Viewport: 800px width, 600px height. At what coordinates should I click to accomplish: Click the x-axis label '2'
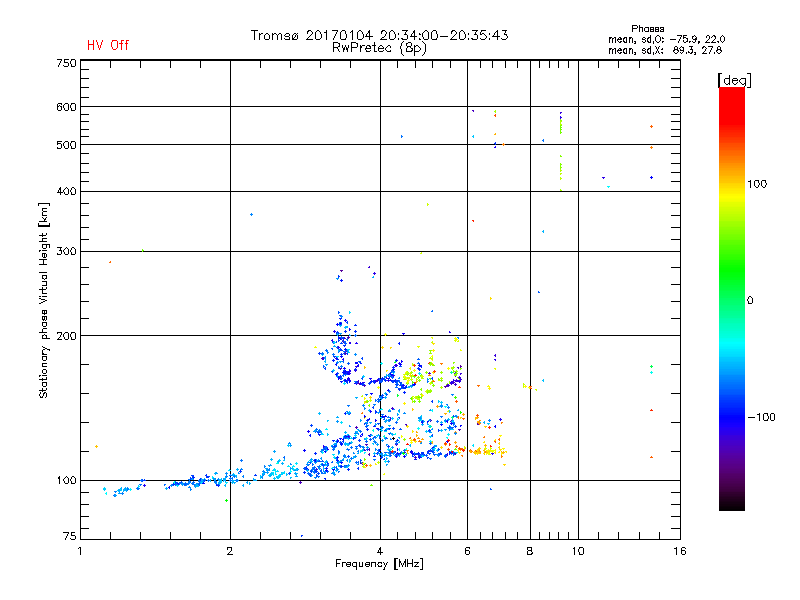230,551
